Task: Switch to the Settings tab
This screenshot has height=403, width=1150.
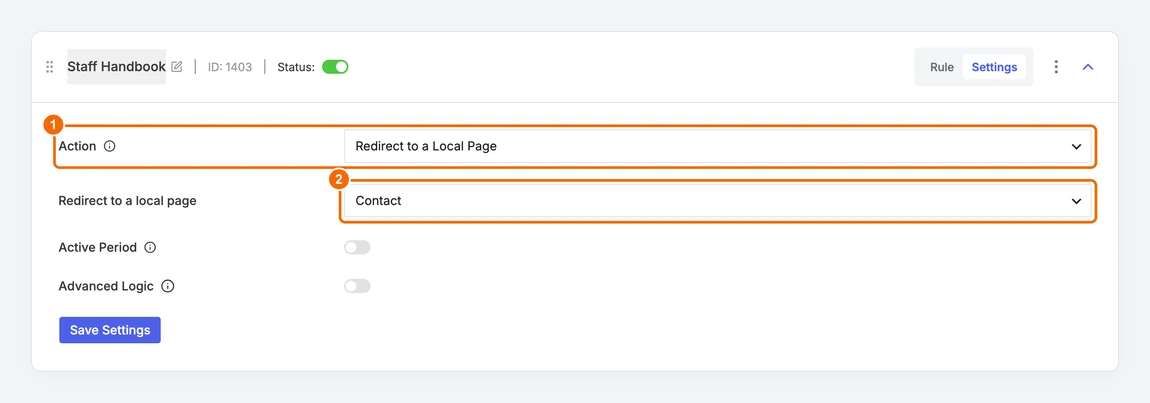Action: (x=995, y=67)
